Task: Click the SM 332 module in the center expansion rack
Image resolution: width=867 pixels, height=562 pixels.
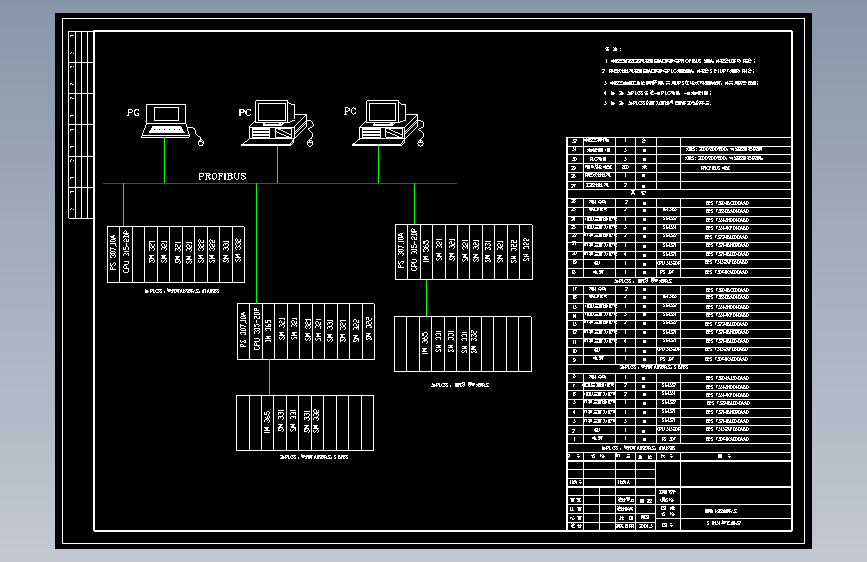Action: (316, 423)
